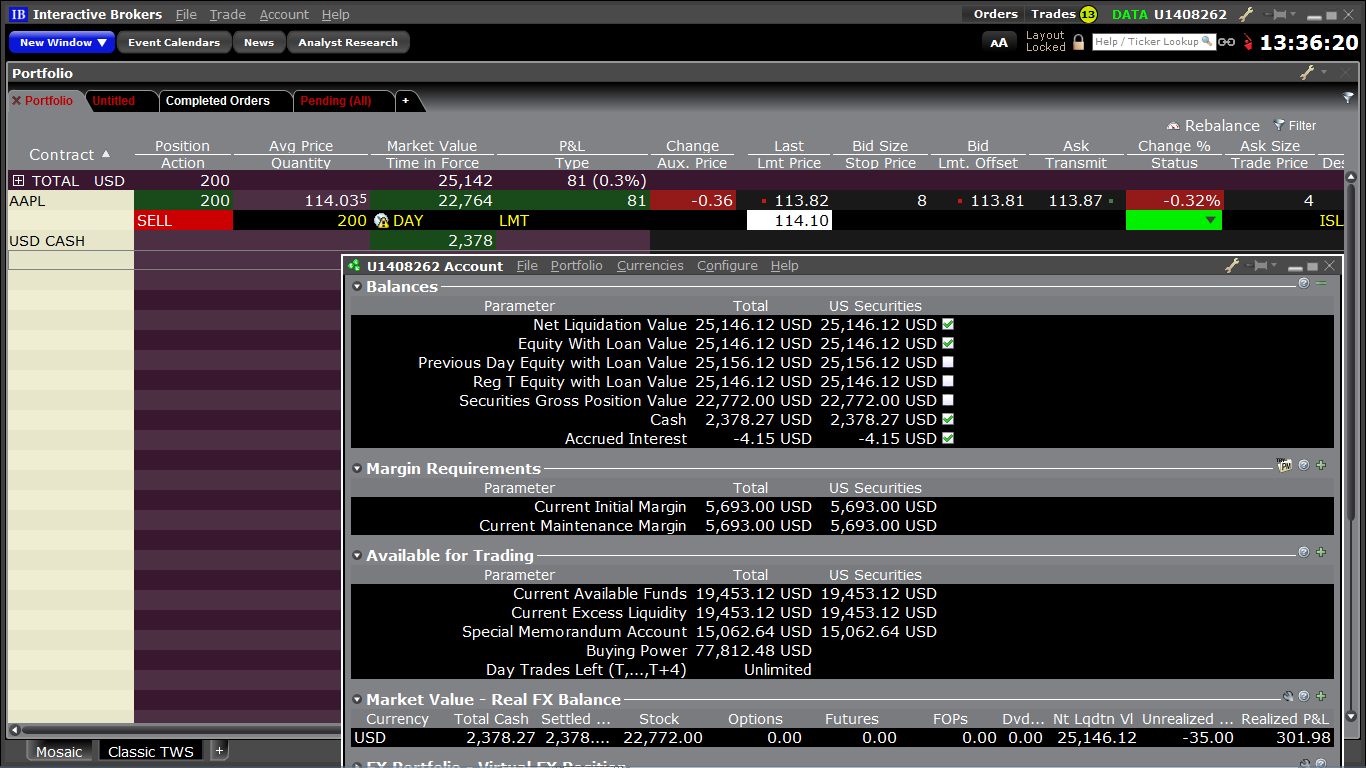The image size is (1366, 768).
Task: Click Account window wrench configure icon
Action: click(x=1232, y=266)
